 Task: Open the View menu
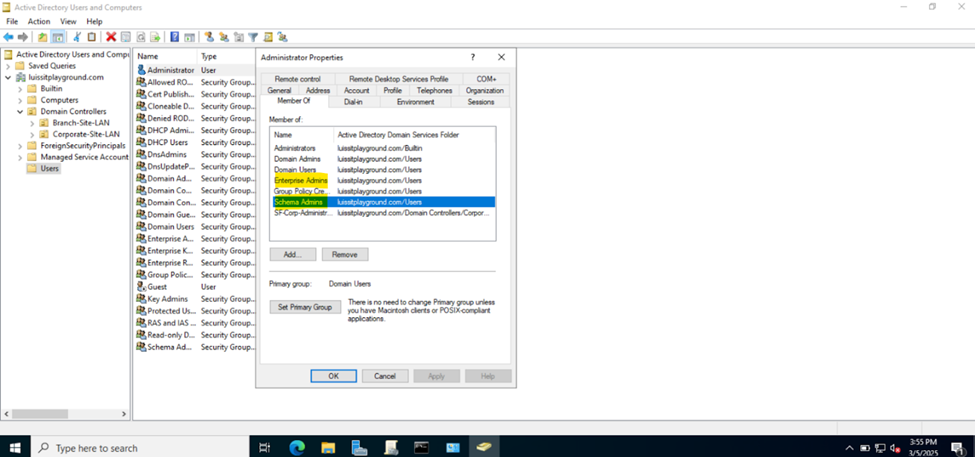click(x=68, y=21)
